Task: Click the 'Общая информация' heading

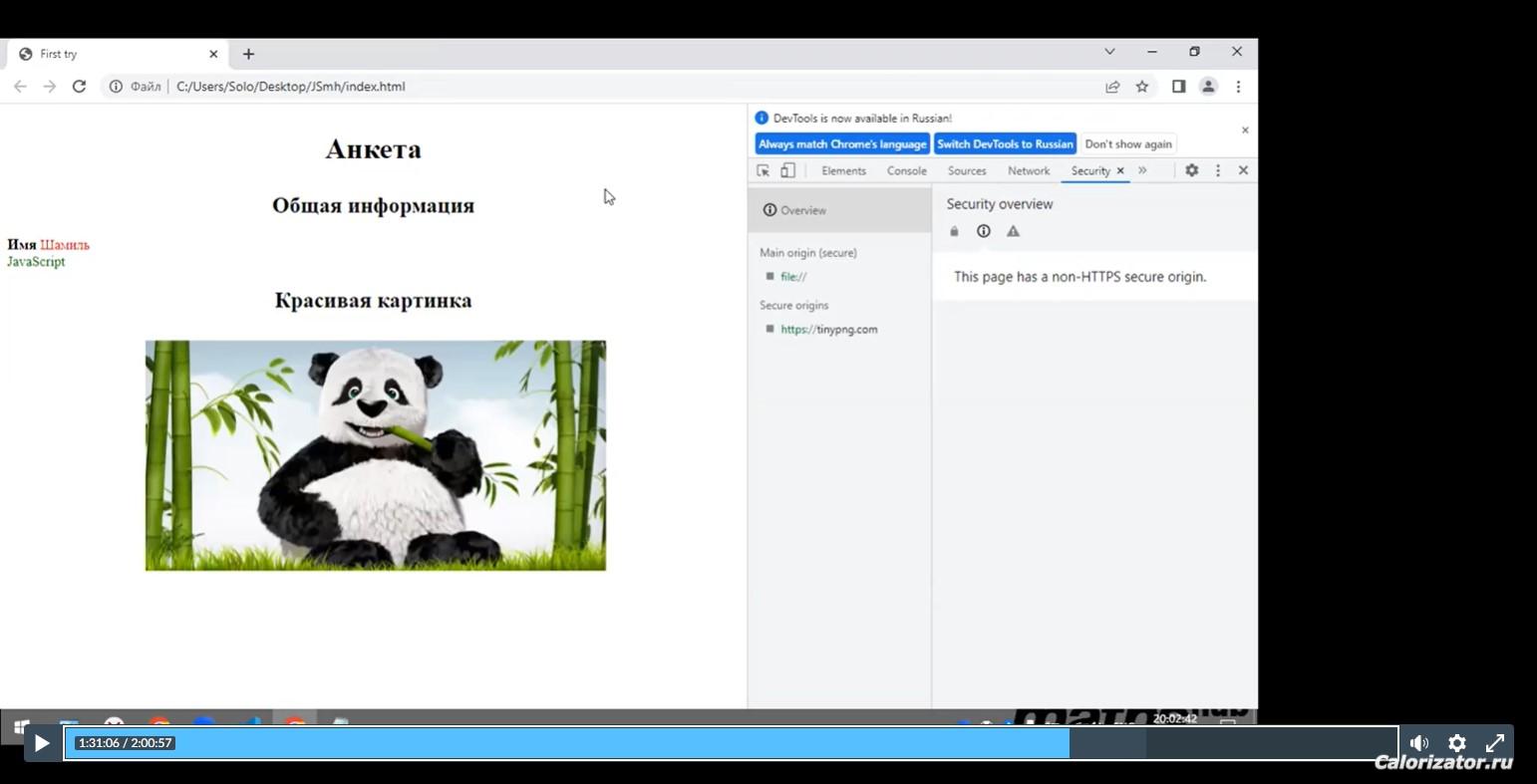Action: click(373, 206)
